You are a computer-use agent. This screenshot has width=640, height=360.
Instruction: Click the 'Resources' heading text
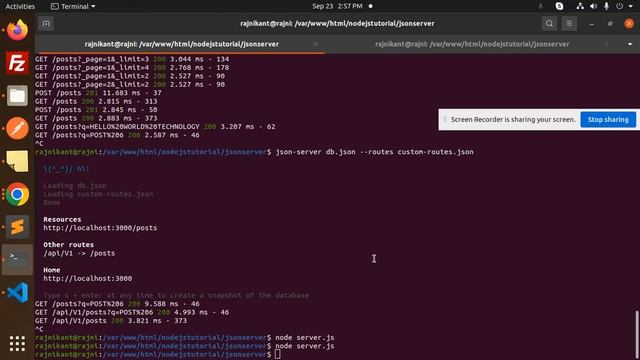point(62,219)
